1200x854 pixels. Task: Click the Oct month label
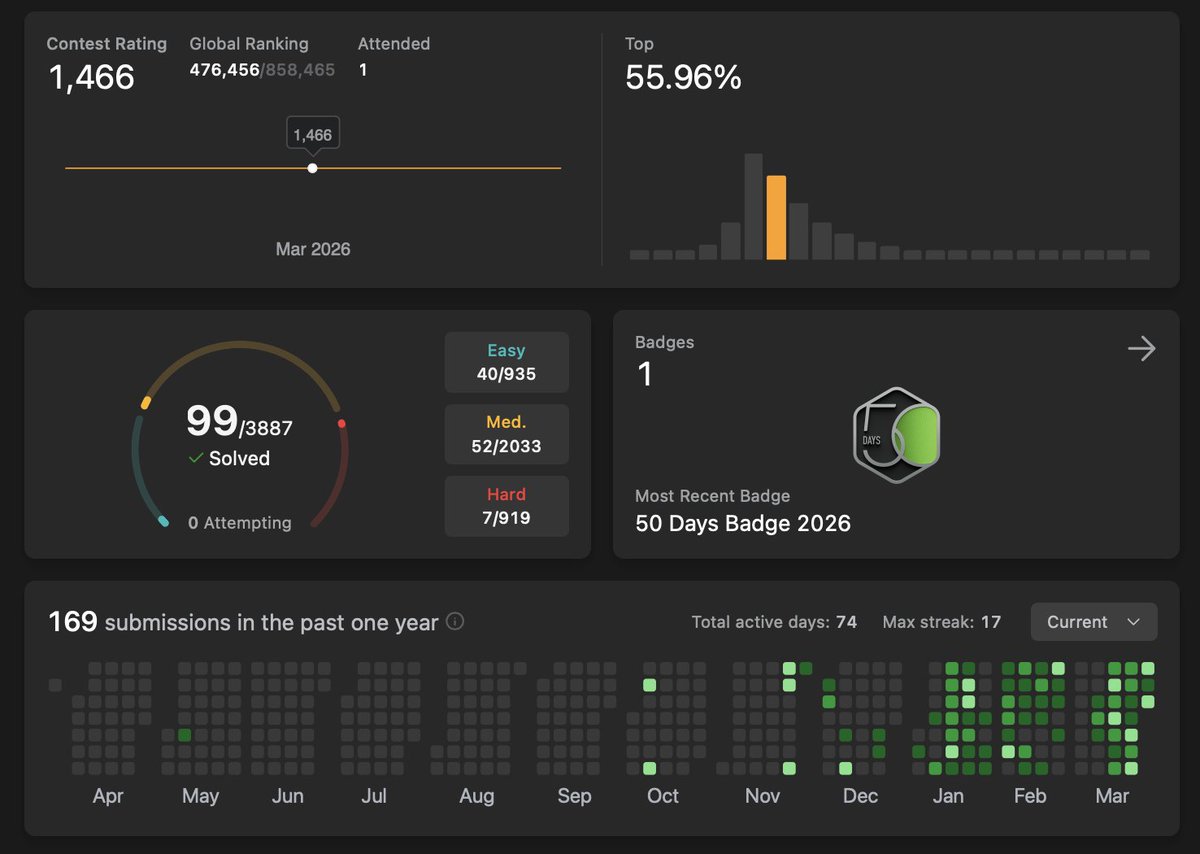(663, 796)
